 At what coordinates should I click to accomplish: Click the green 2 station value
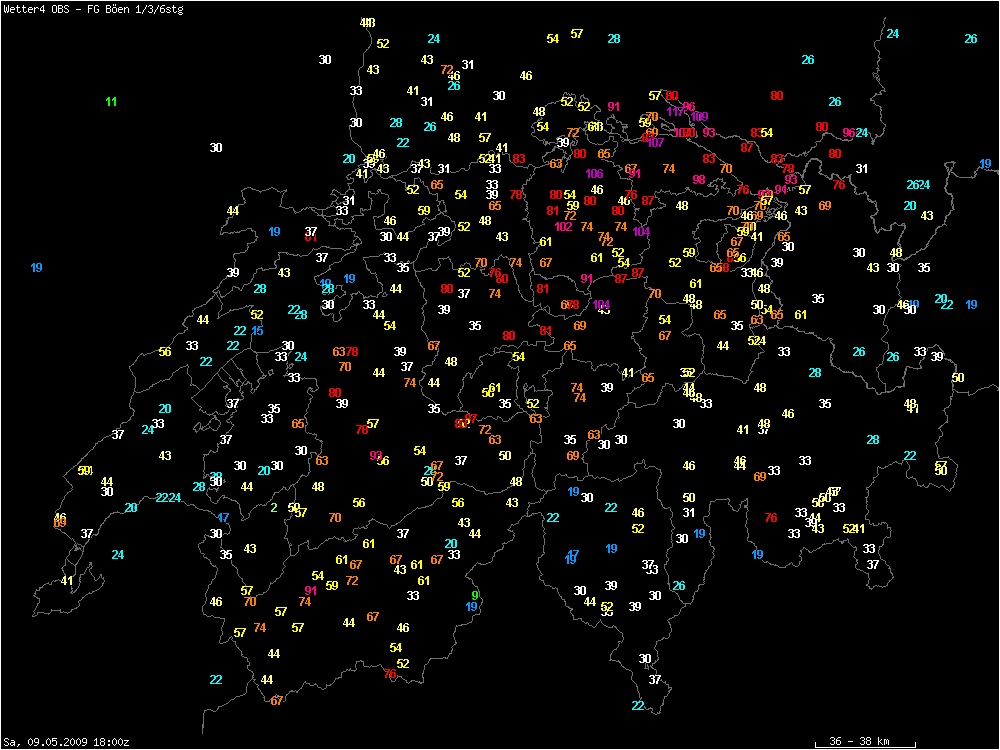(274, 507)
